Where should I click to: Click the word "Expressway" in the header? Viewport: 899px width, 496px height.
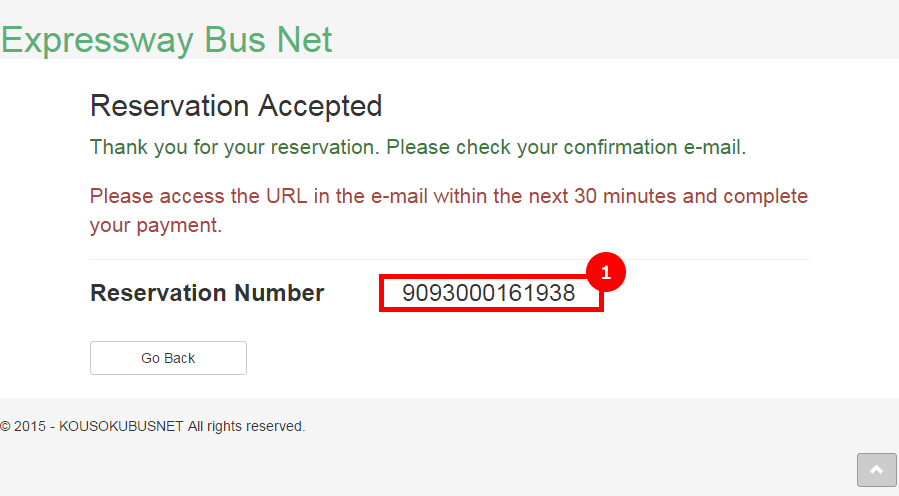coord(97,40)
